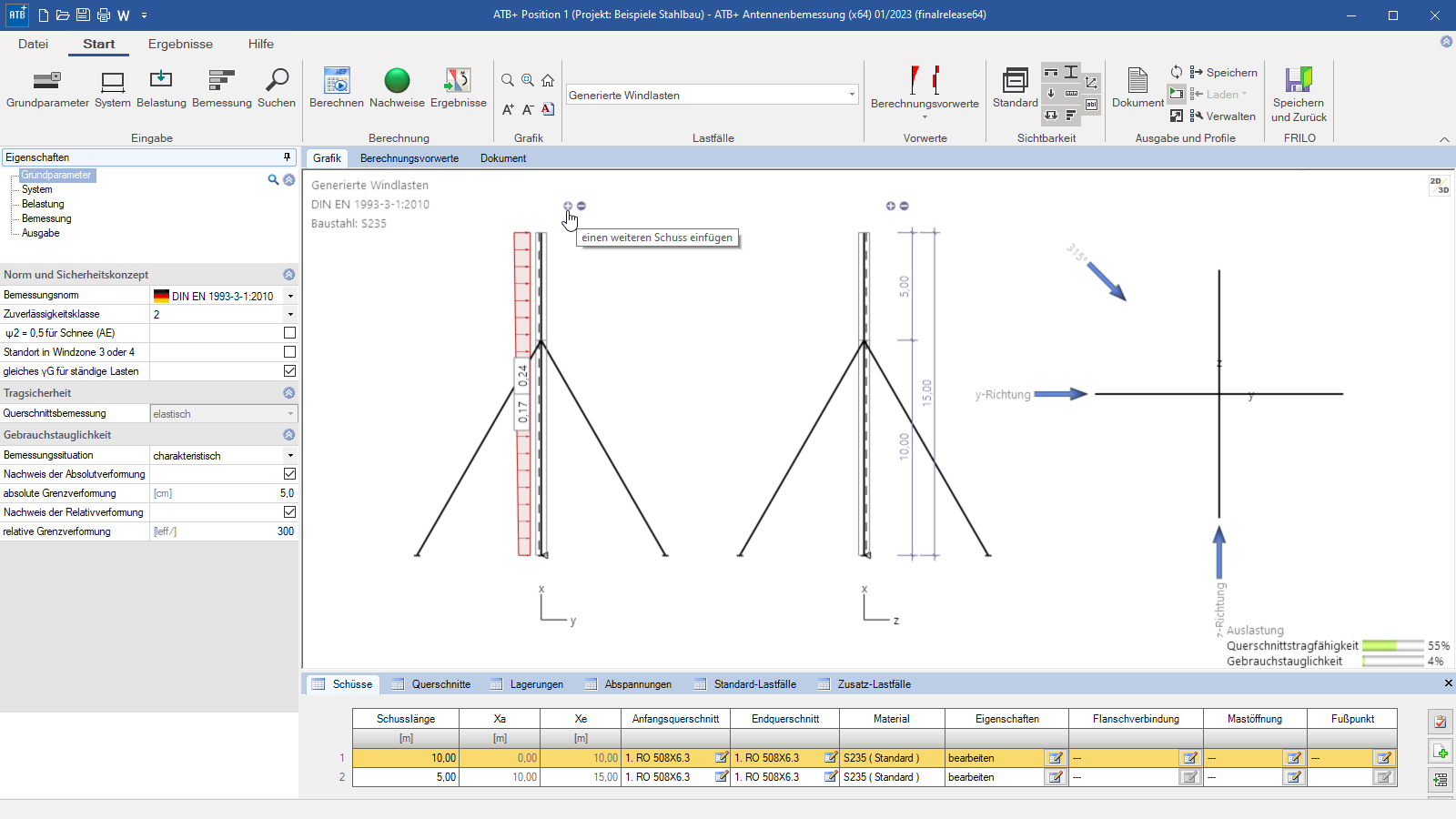Click the green Nachweise status ball
Viewport: 1456px width, 819px height.
(397, 81)
